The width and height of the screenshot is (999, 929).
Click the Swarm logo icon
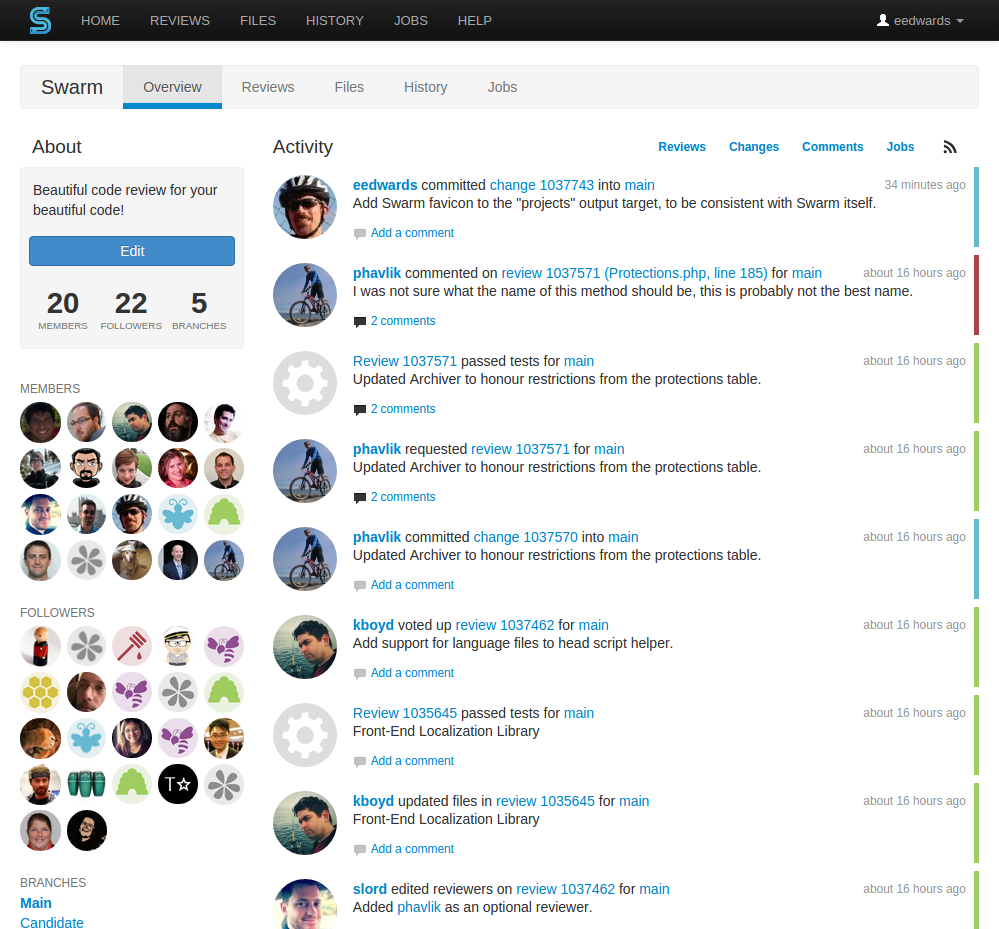pyautogui.click(x=40, y=20)
